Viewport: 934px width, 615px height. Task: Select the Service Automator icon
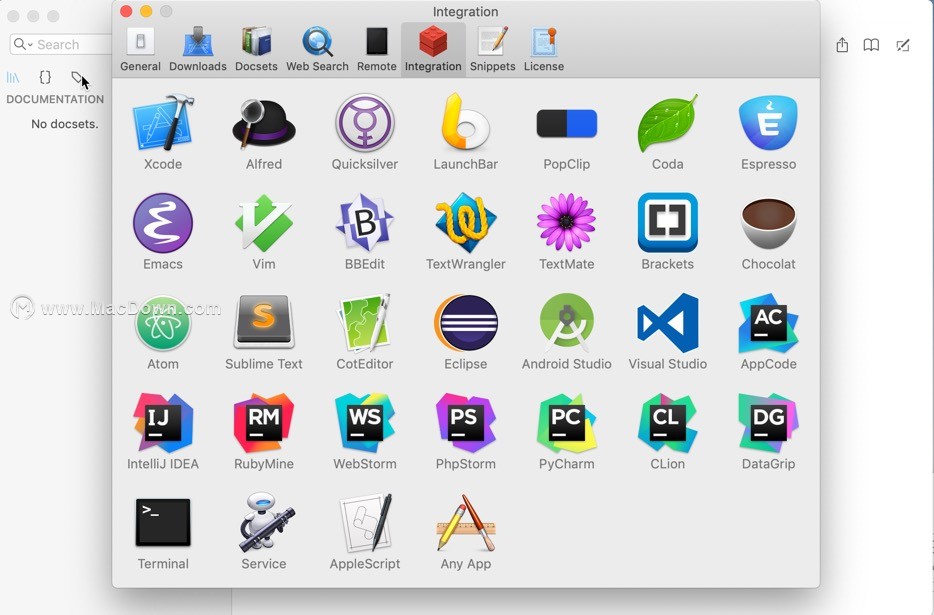click(264, 522)
